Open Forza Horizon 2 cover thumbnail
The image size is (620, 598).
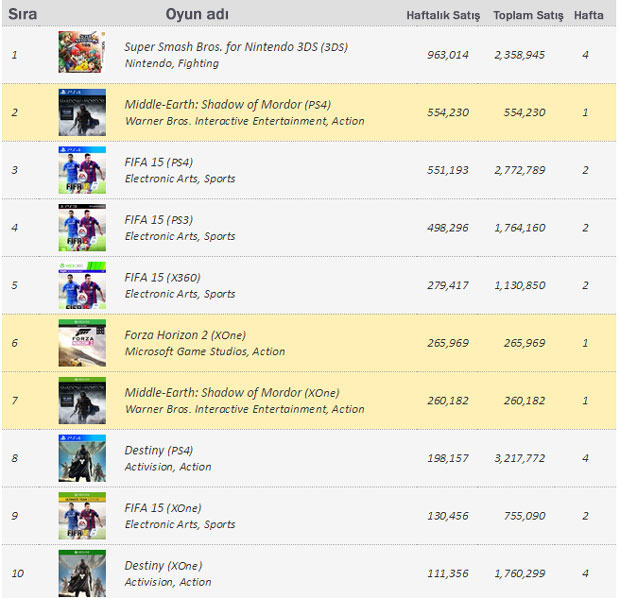[x=82, y=343]
